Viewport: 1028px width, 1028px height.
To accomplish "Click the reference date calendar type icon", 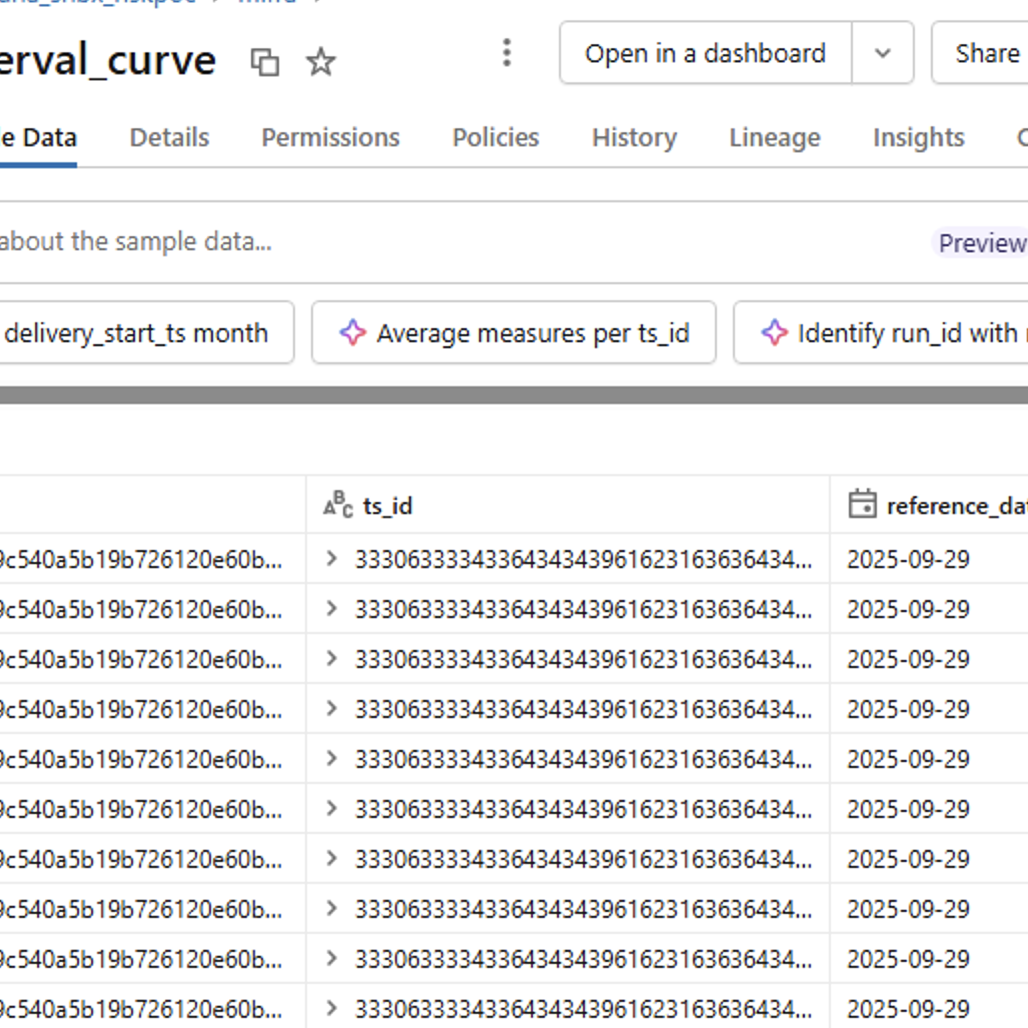I will (861, 505).
